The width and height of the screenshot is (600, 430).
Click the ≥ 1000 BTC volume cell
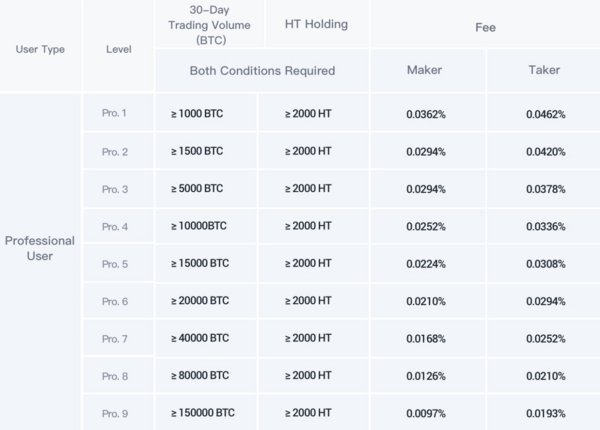pyautogui.click(x=197, y=114)
